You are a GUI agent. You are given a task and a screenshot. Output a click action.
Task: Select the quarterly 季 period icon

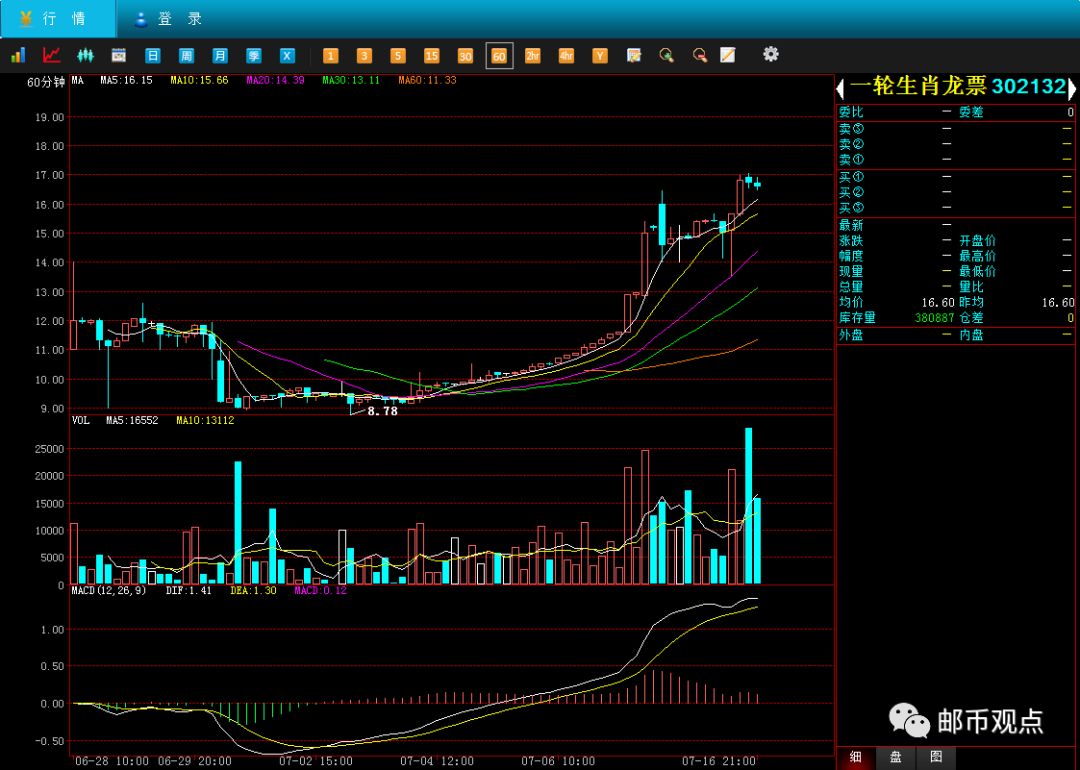click(x=253, y=56)
